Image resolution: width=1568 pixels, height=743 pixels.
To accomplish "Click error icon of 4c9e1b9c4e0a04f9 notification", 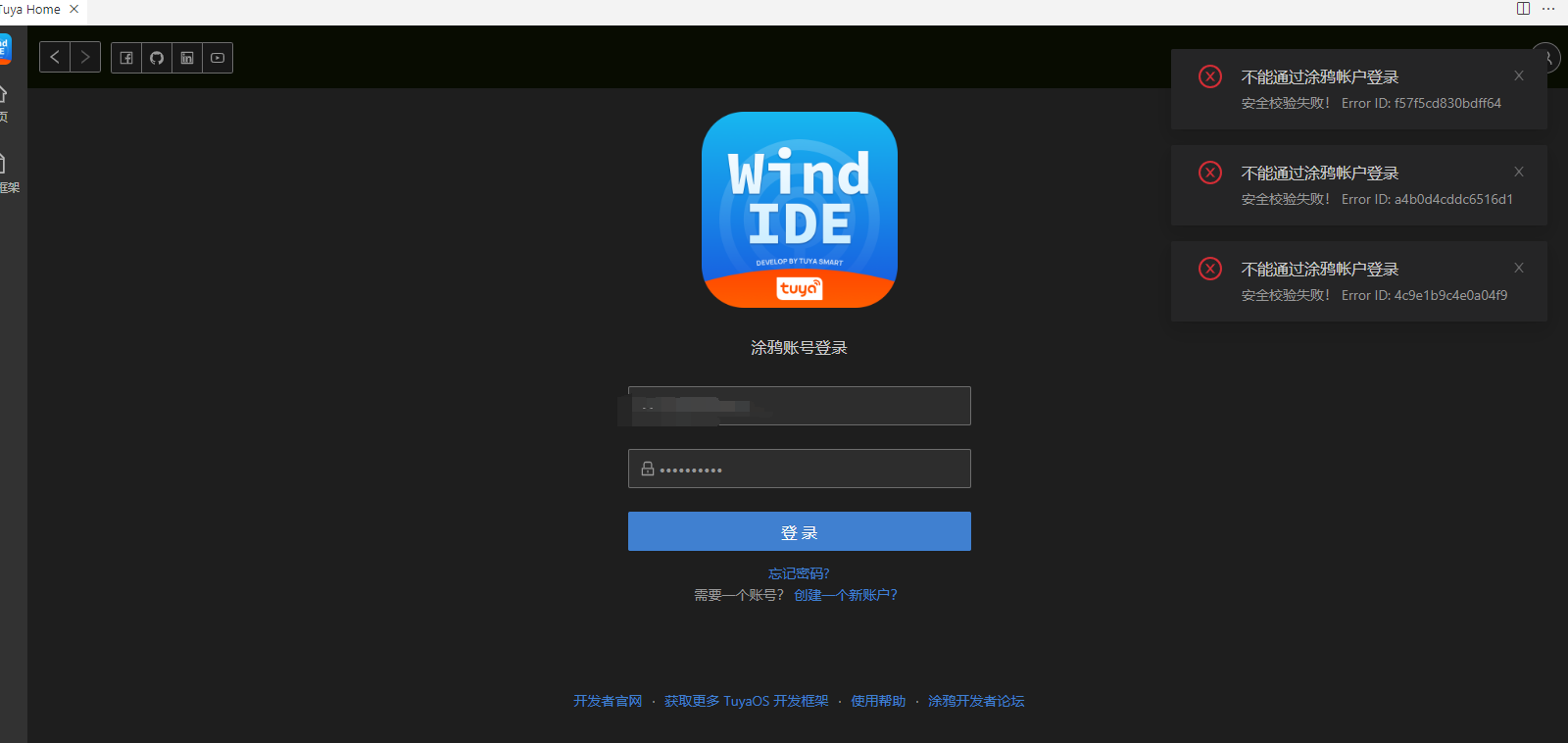I will coord(1210,269).
